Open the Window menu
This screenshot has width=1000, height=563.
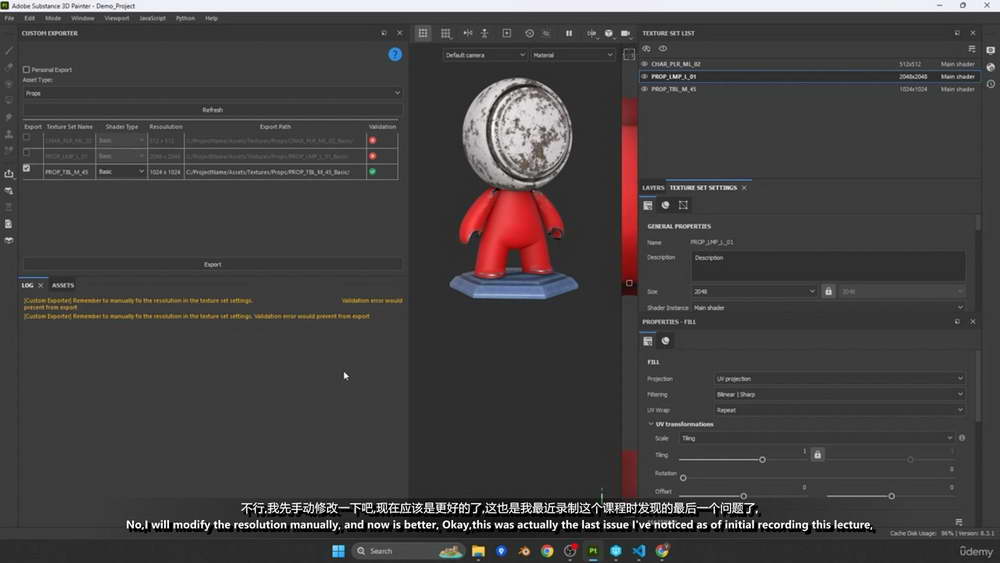(x=82, y=18)
